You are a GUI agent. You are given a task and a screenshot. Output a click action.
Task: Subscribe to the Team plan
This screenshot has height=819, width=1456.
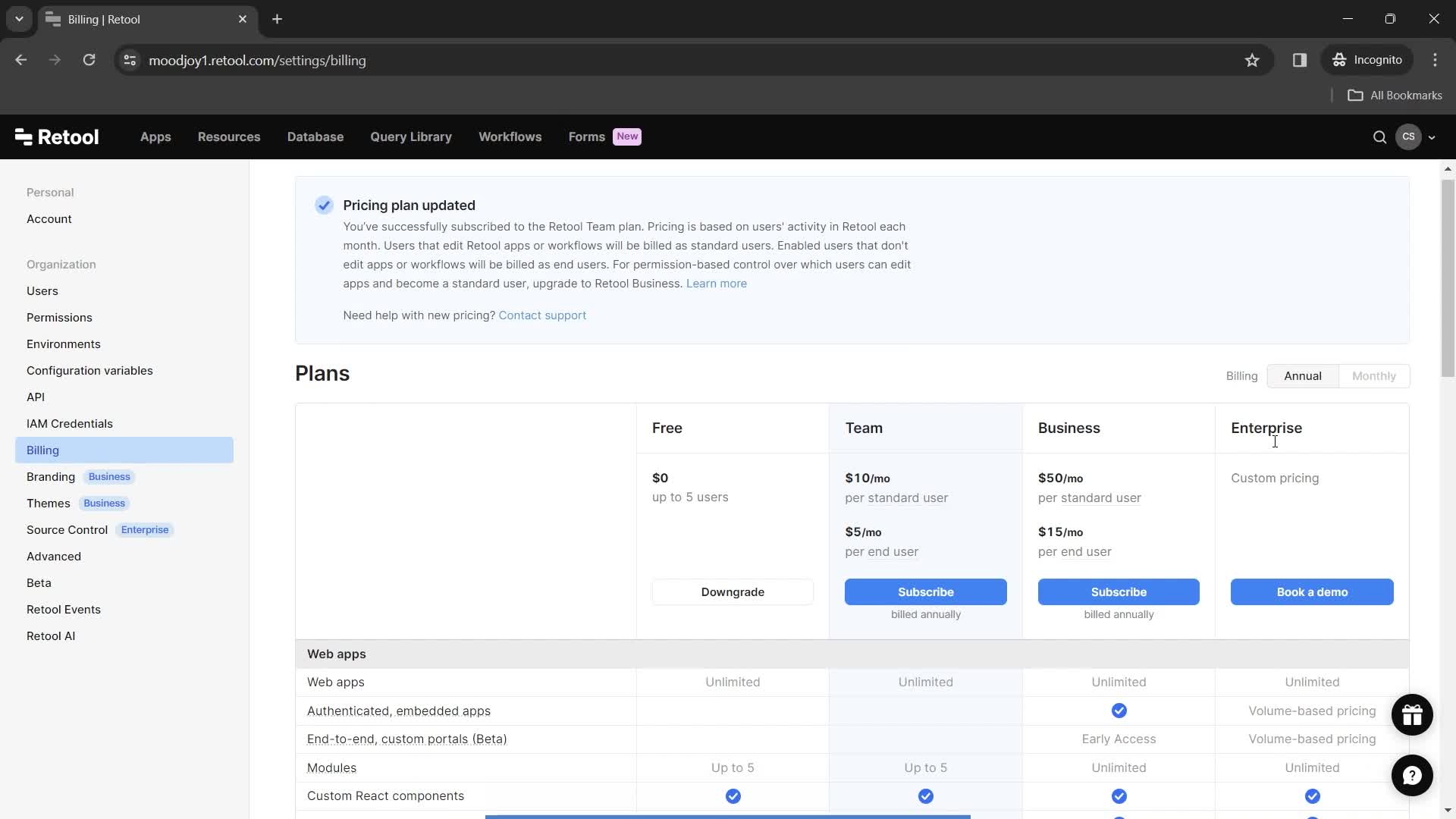point(926,592)
